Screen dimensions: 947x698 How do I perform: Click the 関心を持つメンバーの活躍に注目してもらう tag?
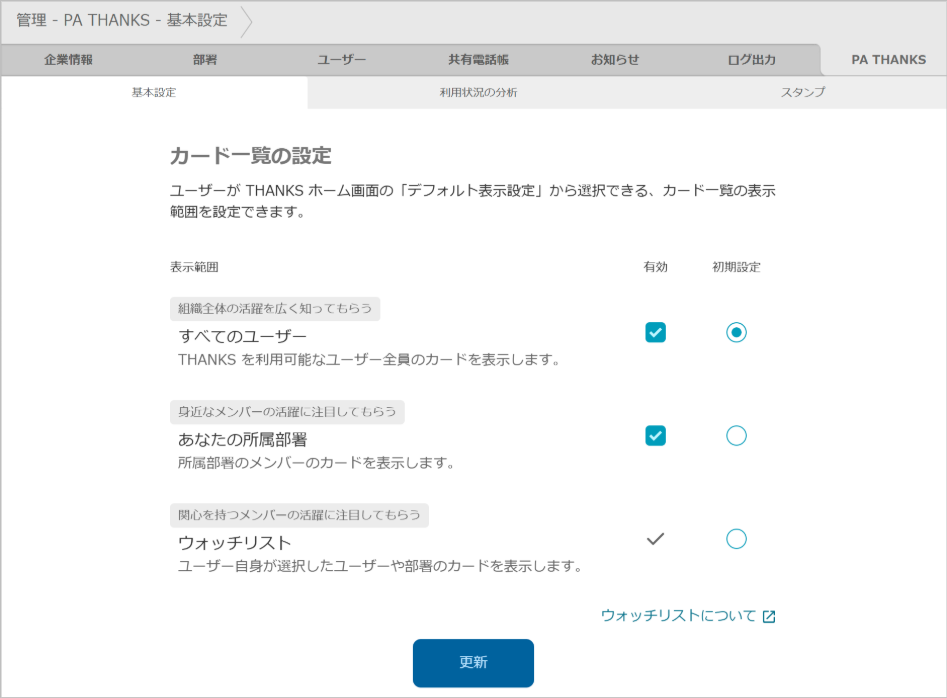[x=299, y=515]
